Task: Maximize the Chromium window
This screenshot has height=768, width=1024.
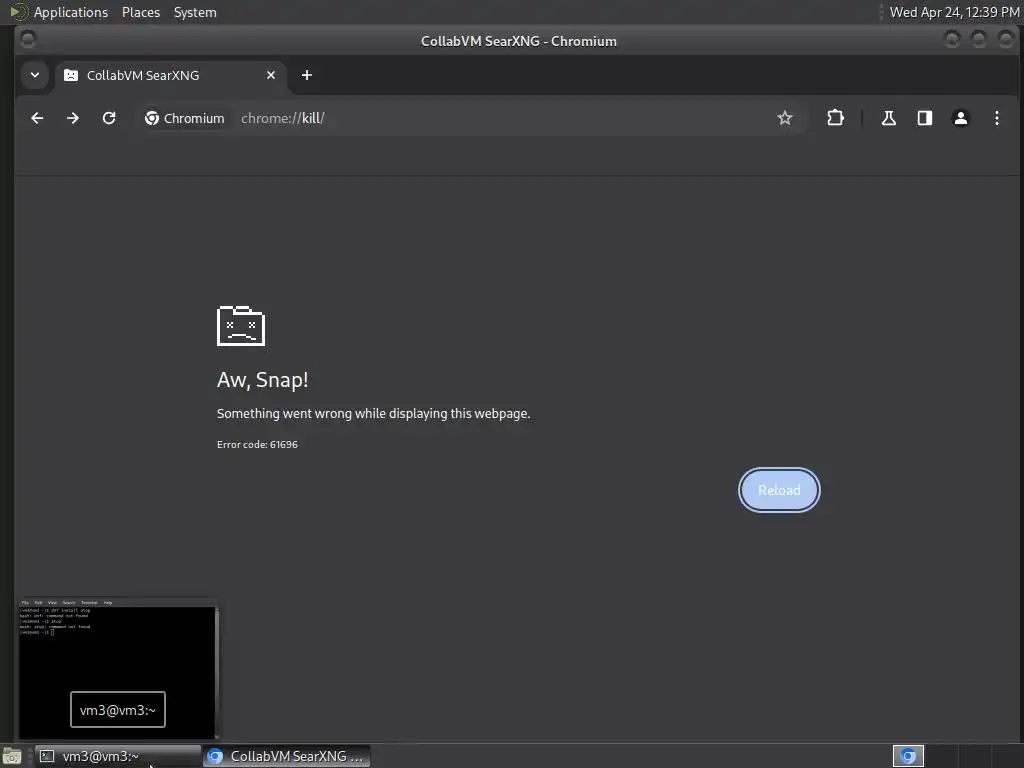Action: pyautogui.click(x=979, y=40)
